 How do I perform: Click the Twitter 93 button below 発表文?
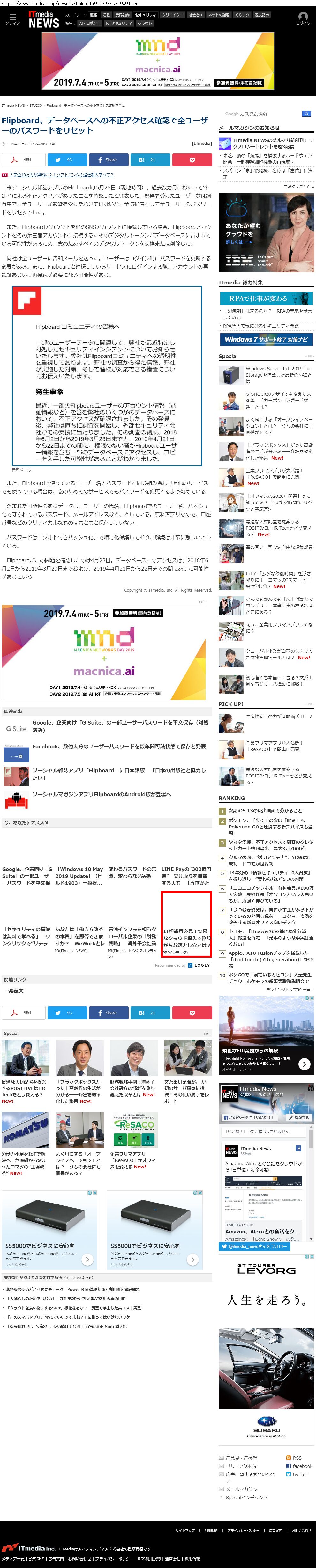[x=67, y=1012]
